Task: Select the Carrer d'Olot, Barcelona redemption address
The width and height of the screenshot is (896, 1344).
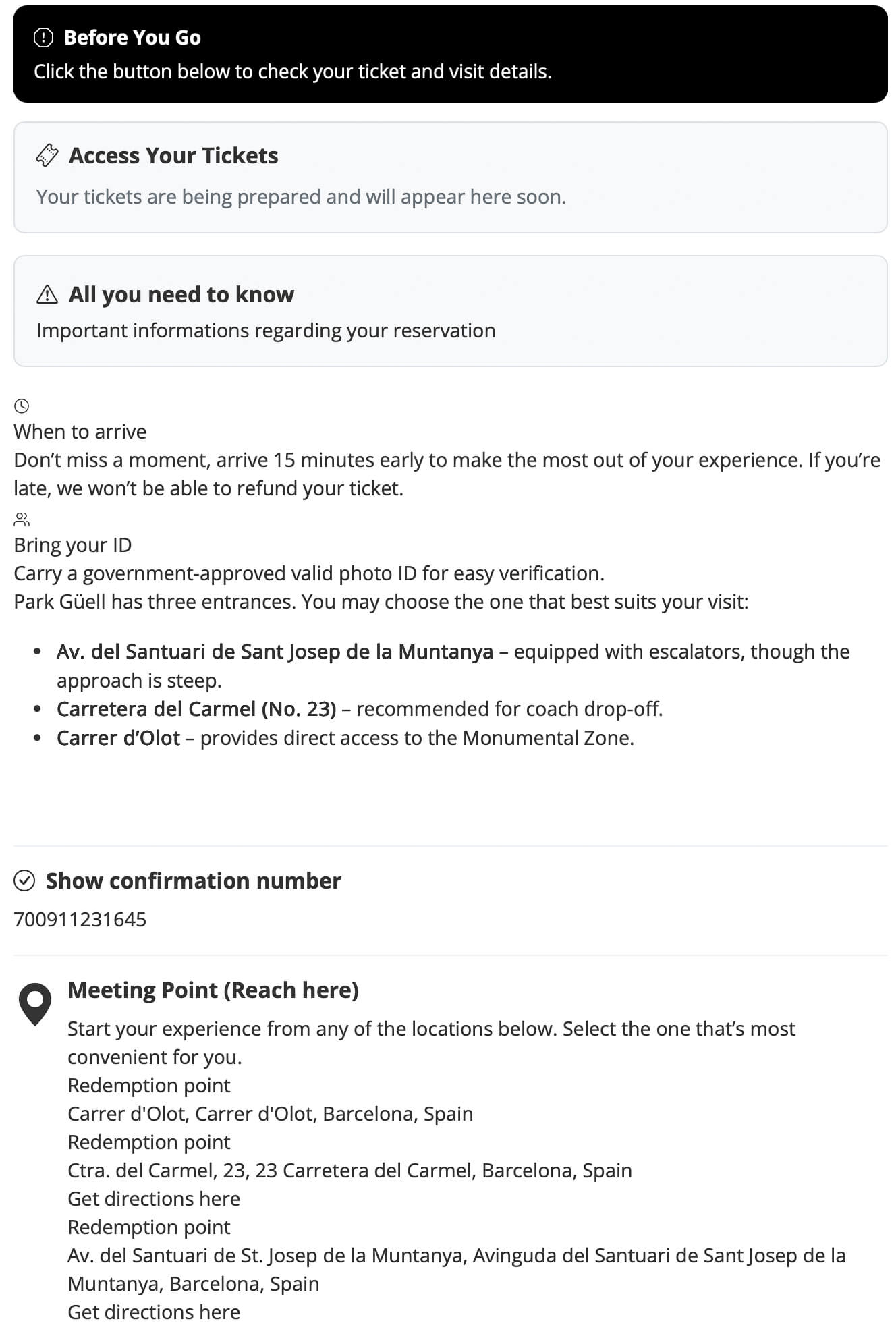Action: [270, 1113]
